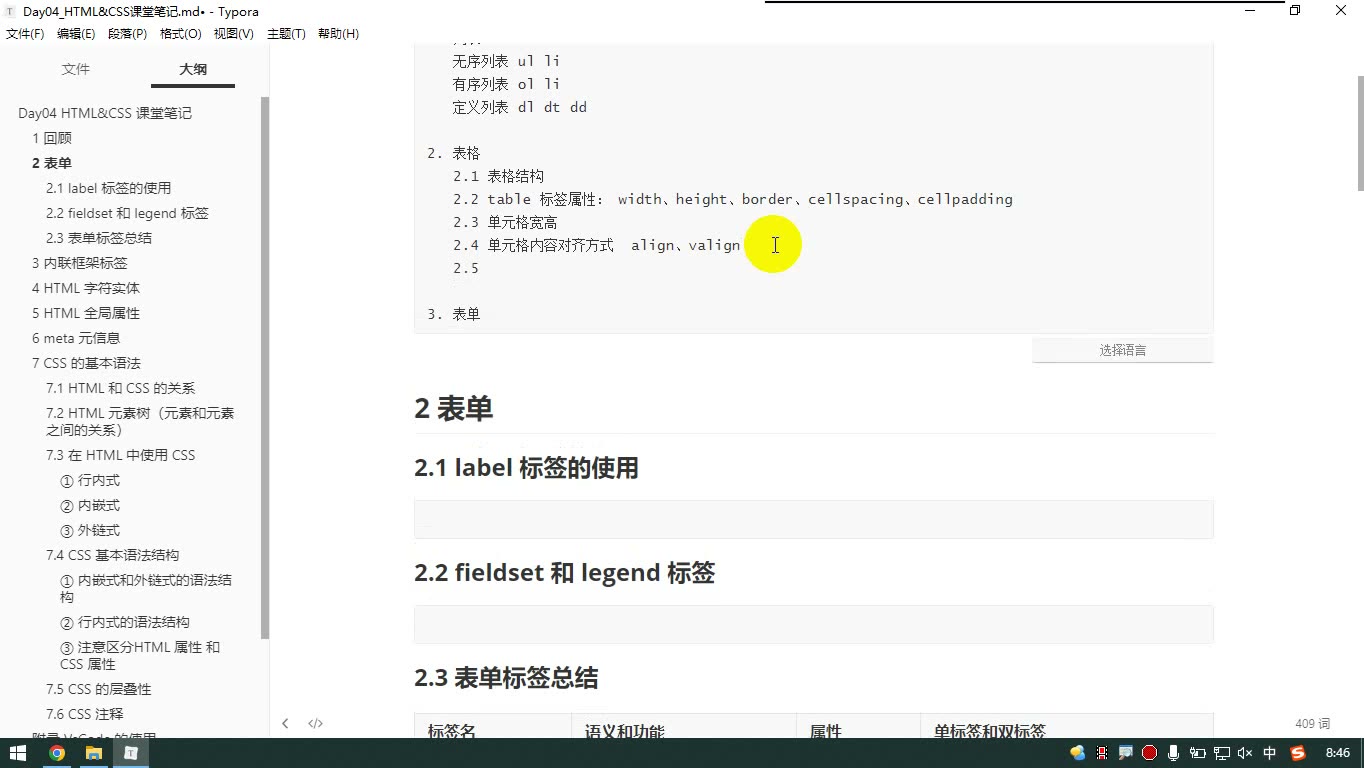This screenshot has height=768, width=1364.
Task: Switch sidebar to 文件 tab
Action: point(76,69)
